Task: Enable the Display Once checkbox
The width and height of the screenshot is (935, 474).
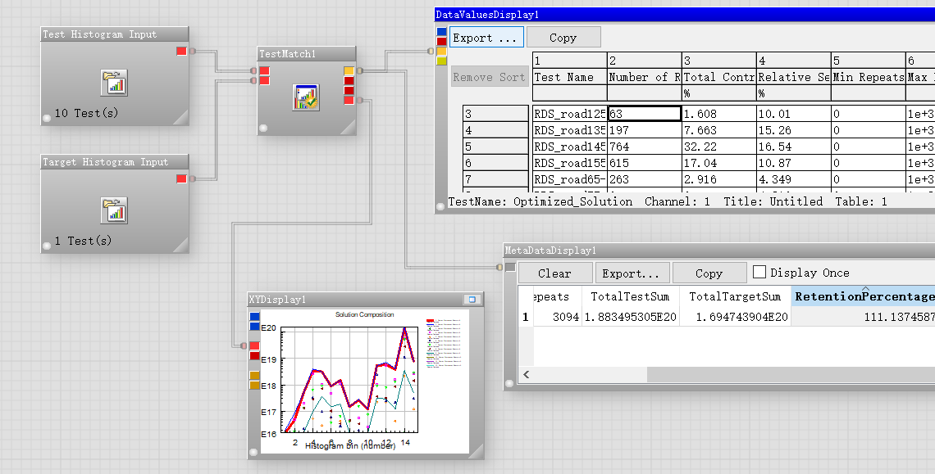Action: pos(759,272)
